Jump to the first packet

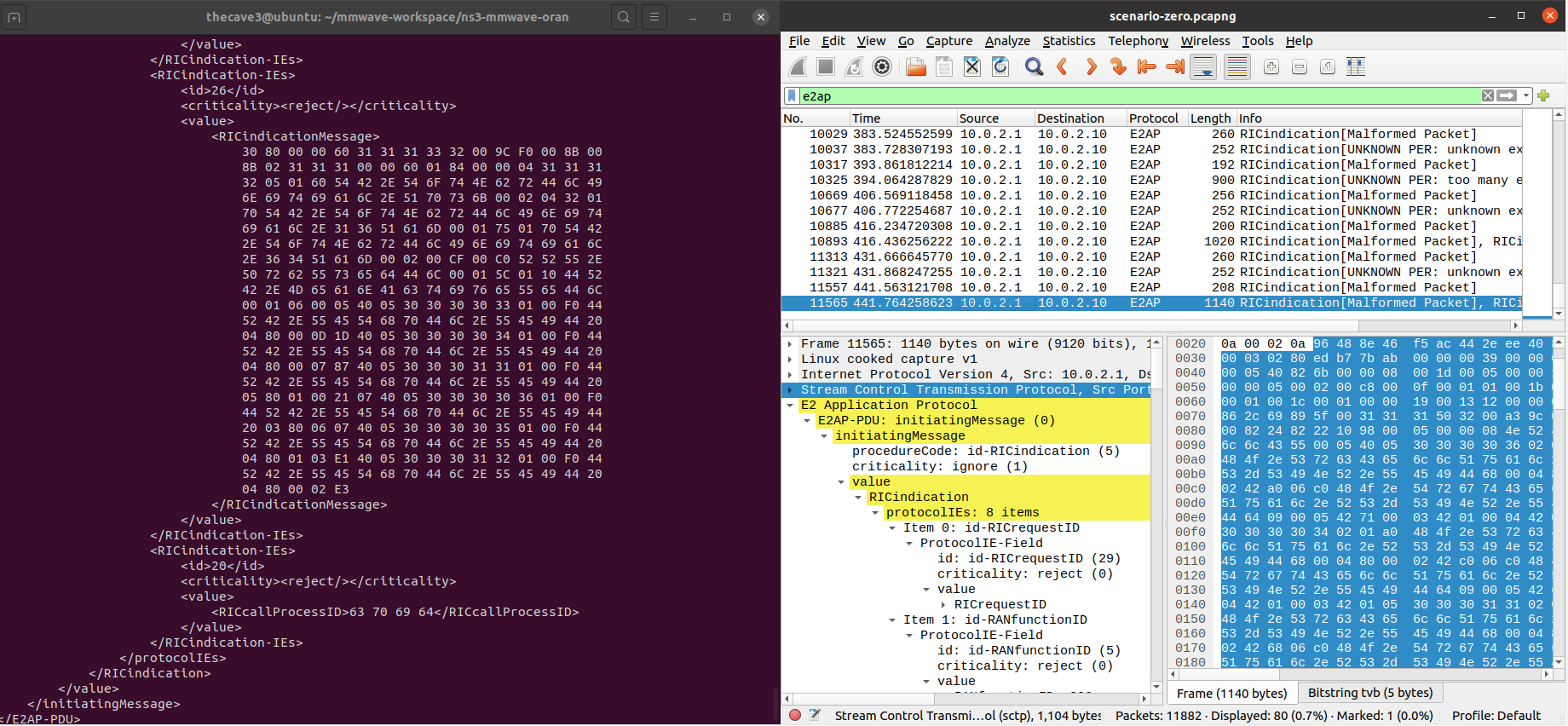click(x=1147, y=67)
